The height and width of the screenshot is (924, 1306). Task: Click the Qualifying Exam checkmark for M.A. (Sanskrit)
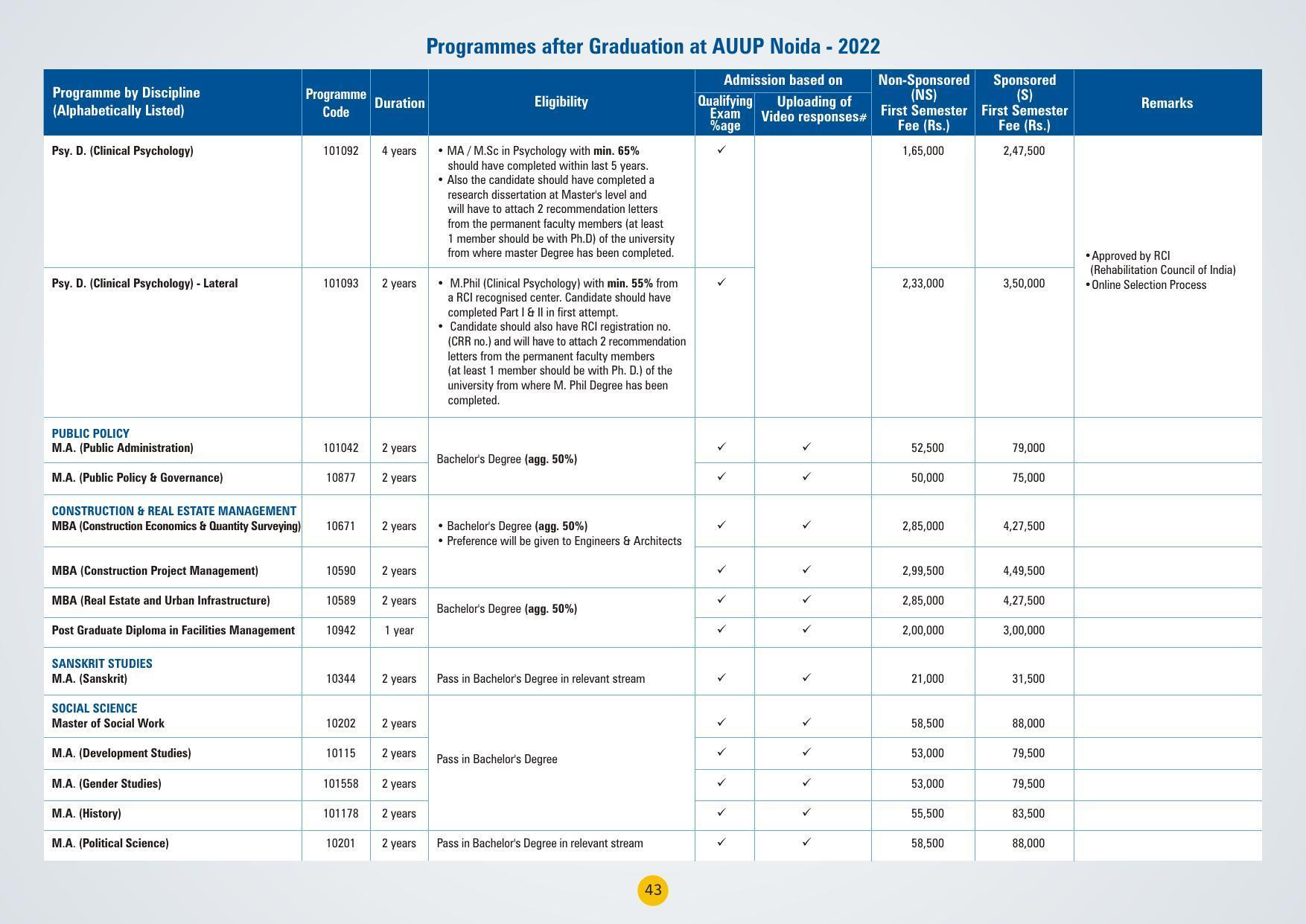tap(721, 677)
